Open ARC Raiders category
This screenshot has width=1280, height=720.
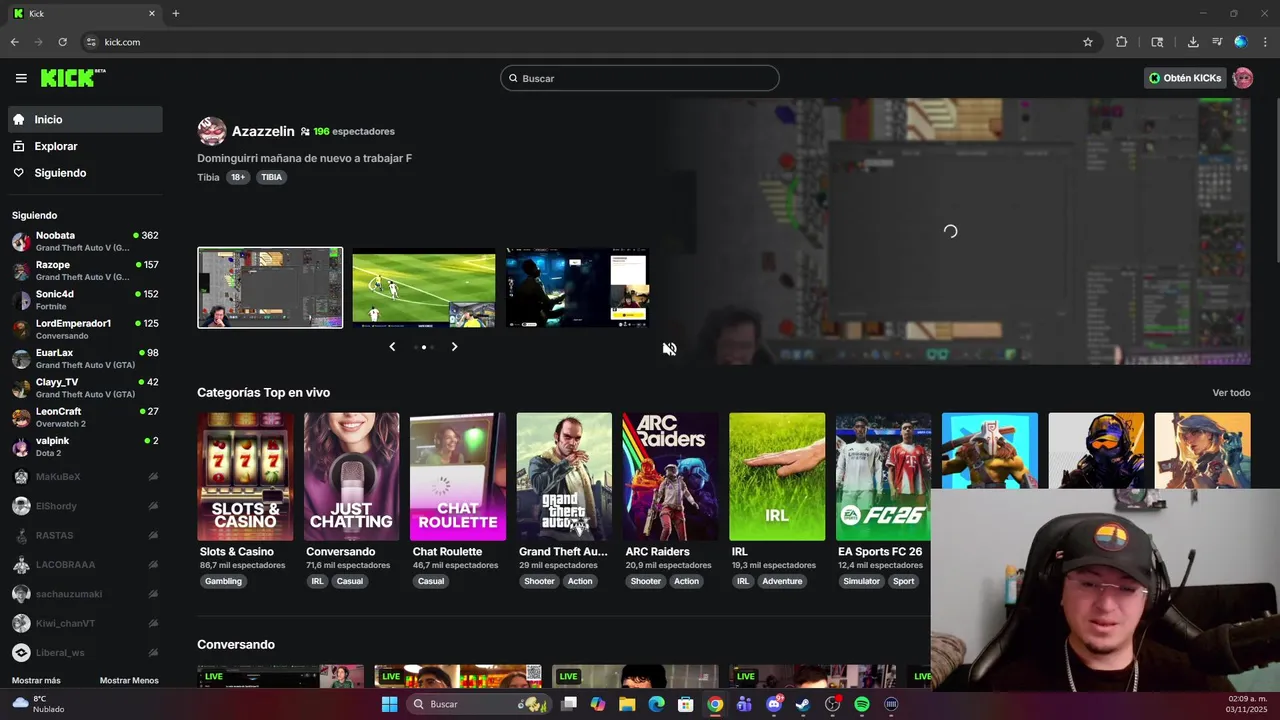coord(670,477)
